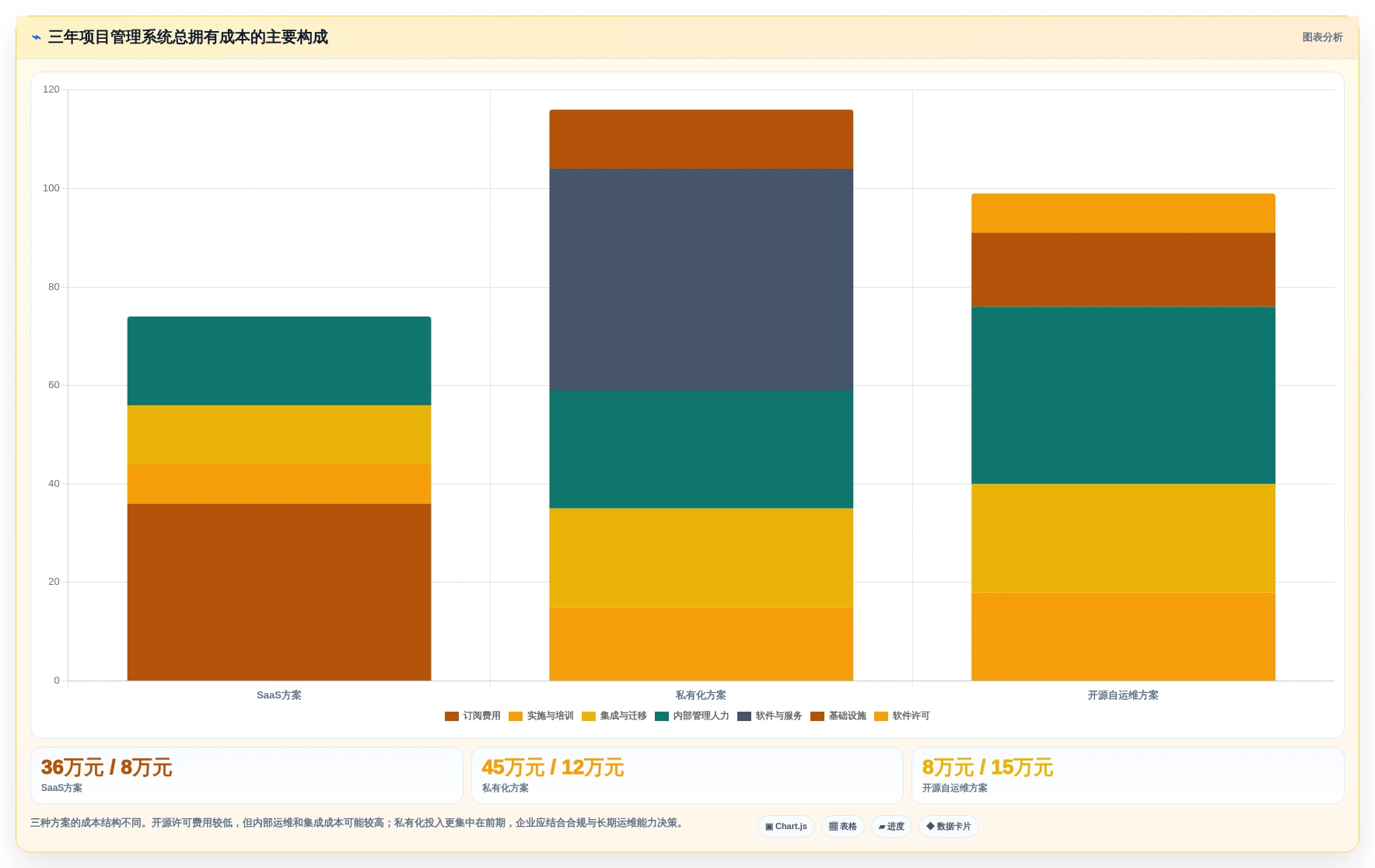Click the SaaS方案 x-axis label

tap(279, 695)
